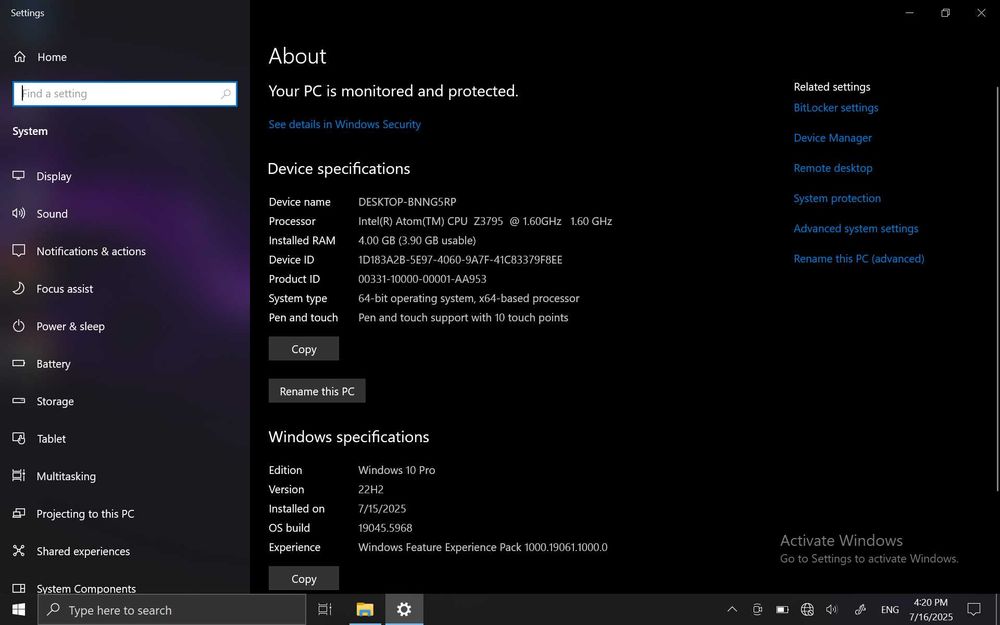This screenshot has height=625, width=1000.
Task: Click the battery status tray icon
Action: pyautogui.click(x=783, y=610)
